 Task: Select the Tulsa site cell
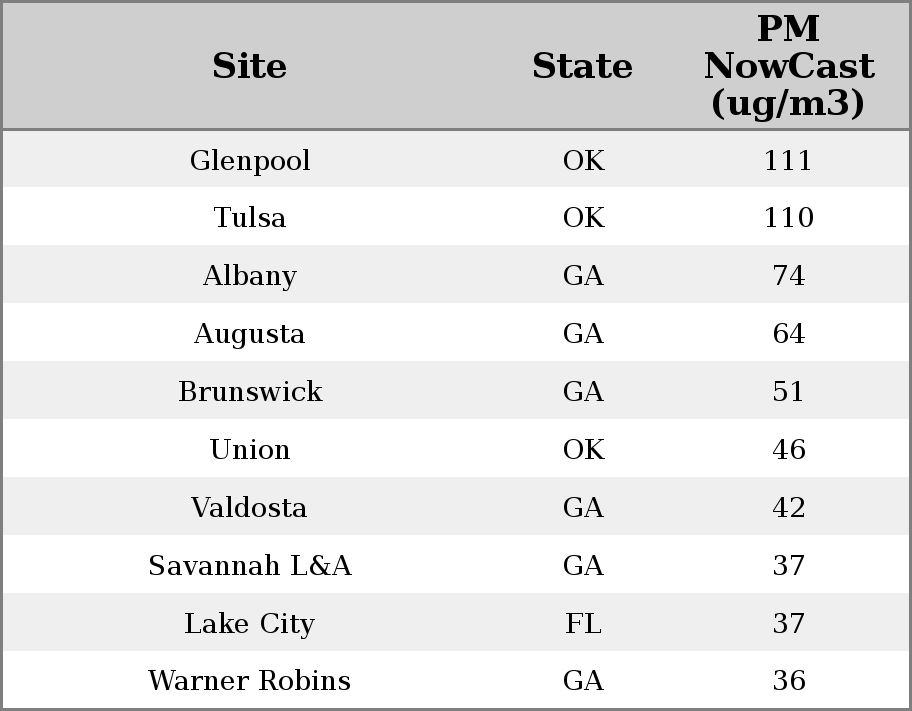click(x=250, y=218)
